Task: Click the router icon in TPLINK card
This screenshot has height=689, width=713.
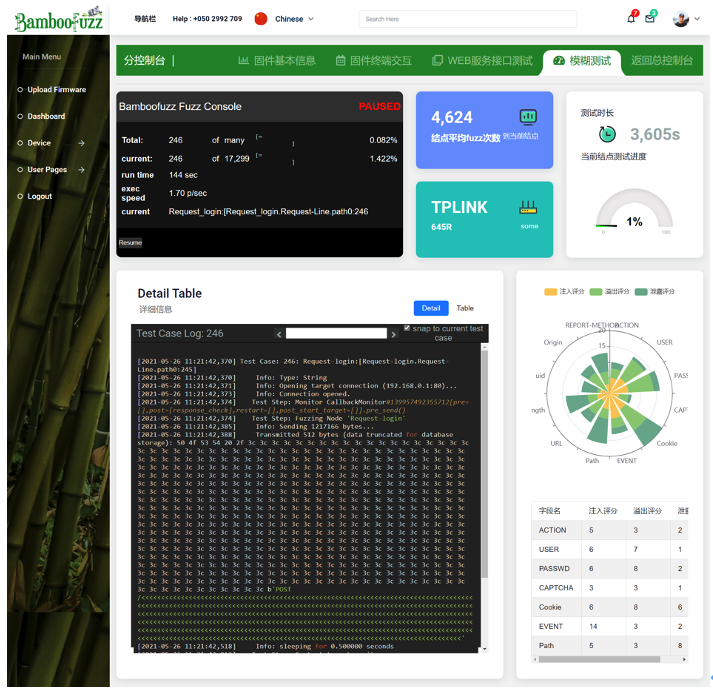Action: (528, 207)
